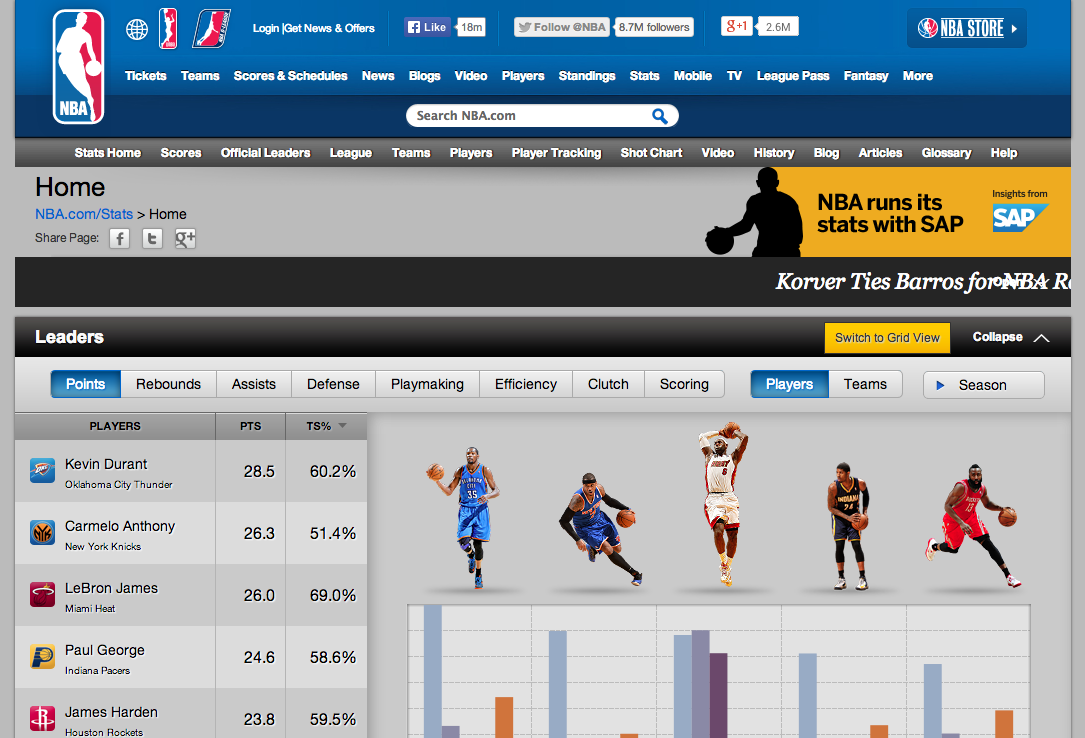The image size is (1085, 738).
Task: Select the Scoring leaders tab
Action: coord(684,385)
